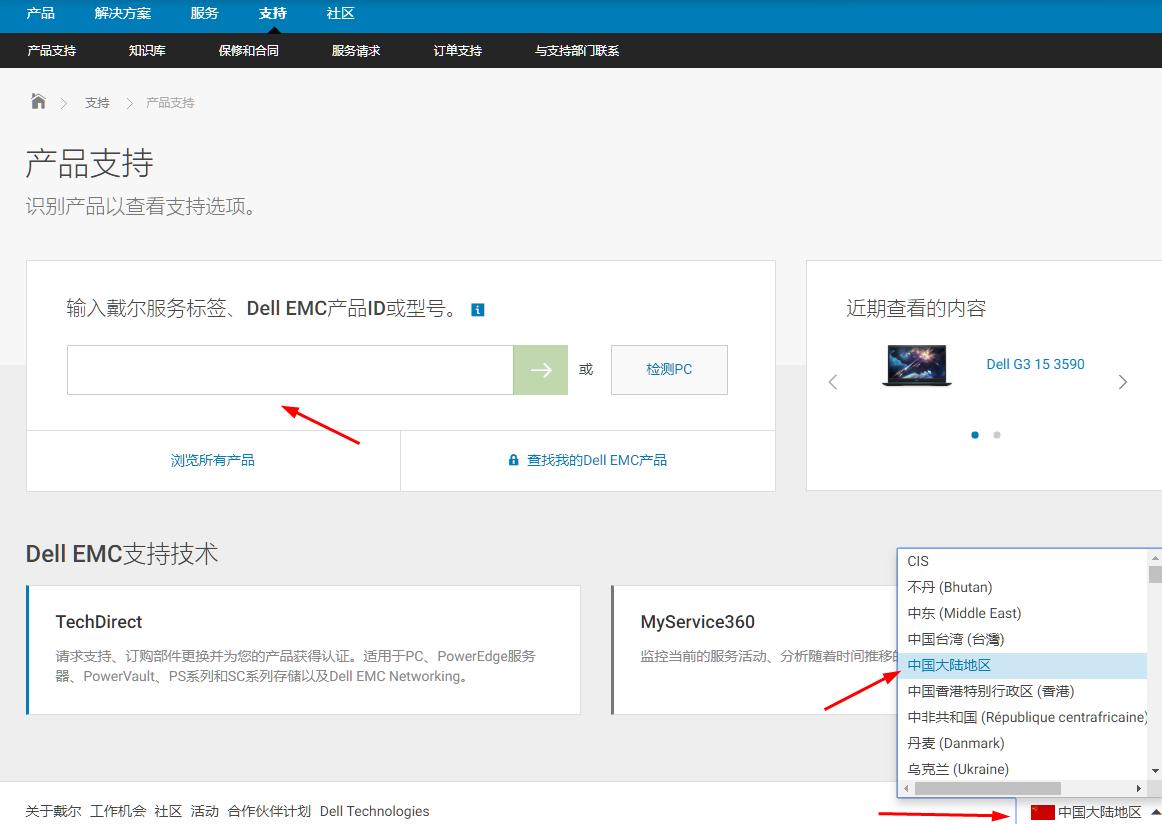
Task: Open 与支持部门联系 from the support bar
Action: point(577,50)
